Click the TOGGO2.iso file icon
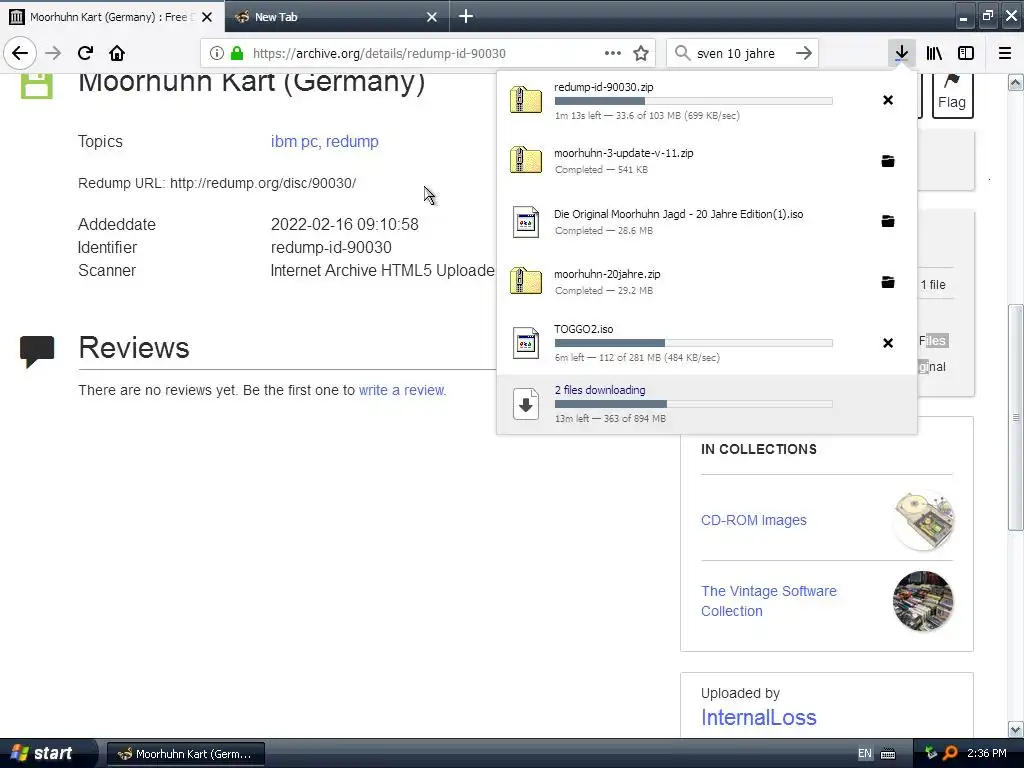This screenshot has height=768, width=1024. [526, 343]
